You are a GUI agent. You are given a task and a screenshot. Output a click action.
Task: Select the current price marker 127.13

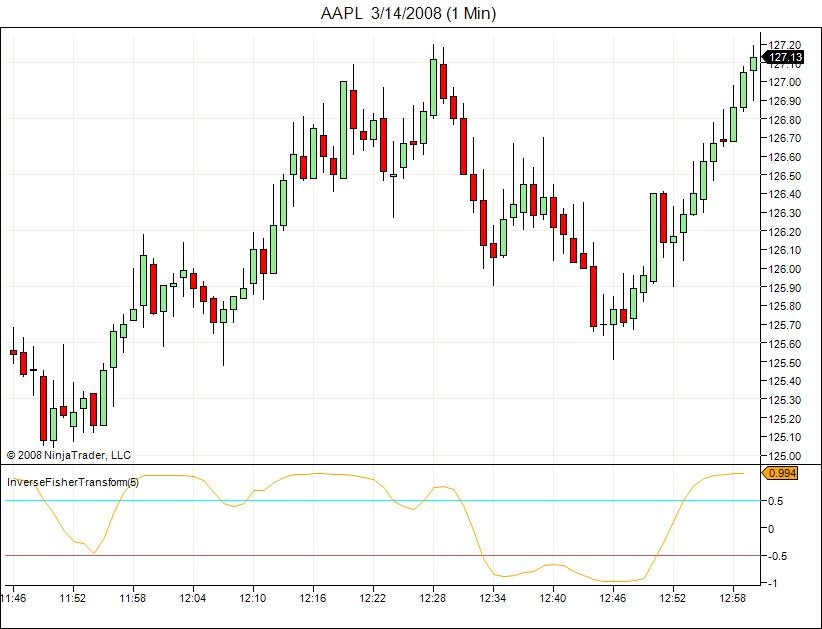pyautogui.click(x=783, y=58)
